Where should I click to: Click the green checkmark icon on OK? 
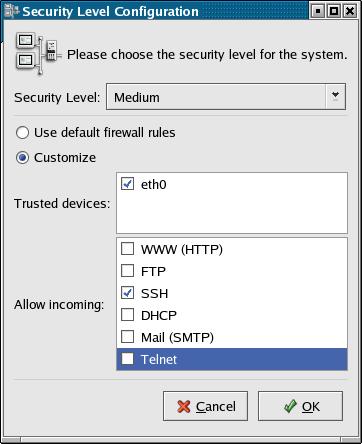point(290,406)
